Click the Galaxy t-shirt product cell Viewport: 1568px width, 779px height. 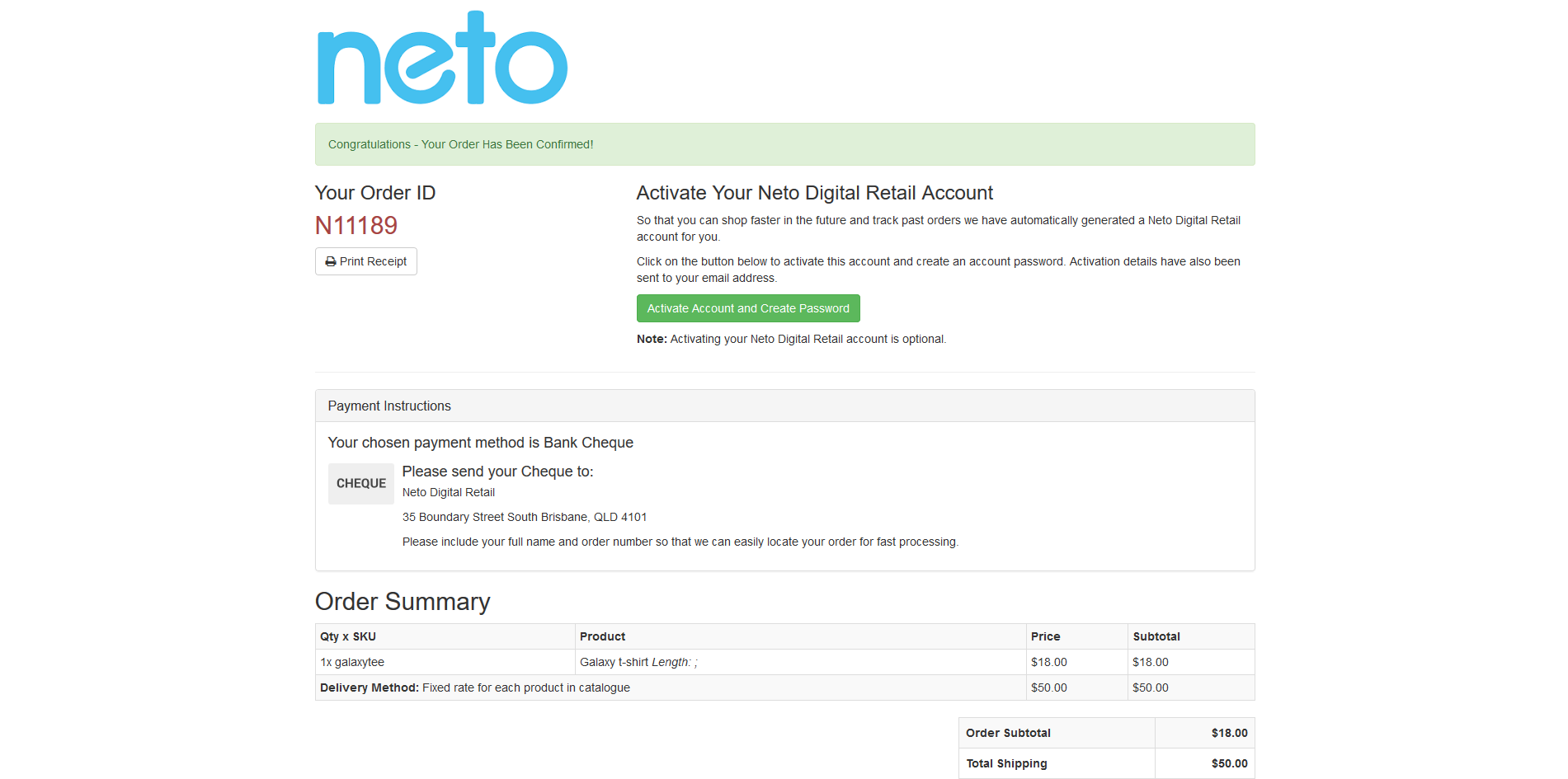tap(801, 662)
